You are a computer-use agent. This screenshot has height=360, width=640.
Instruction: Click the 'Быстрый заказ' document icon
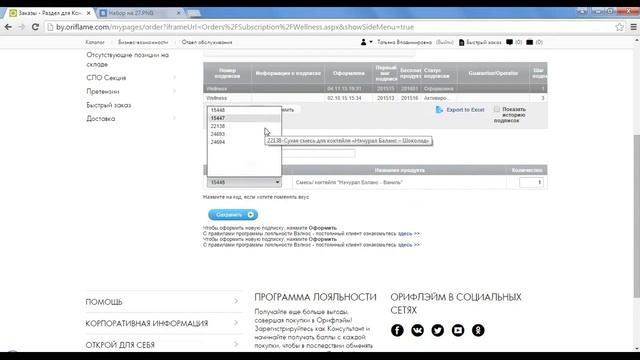[461, 42]
